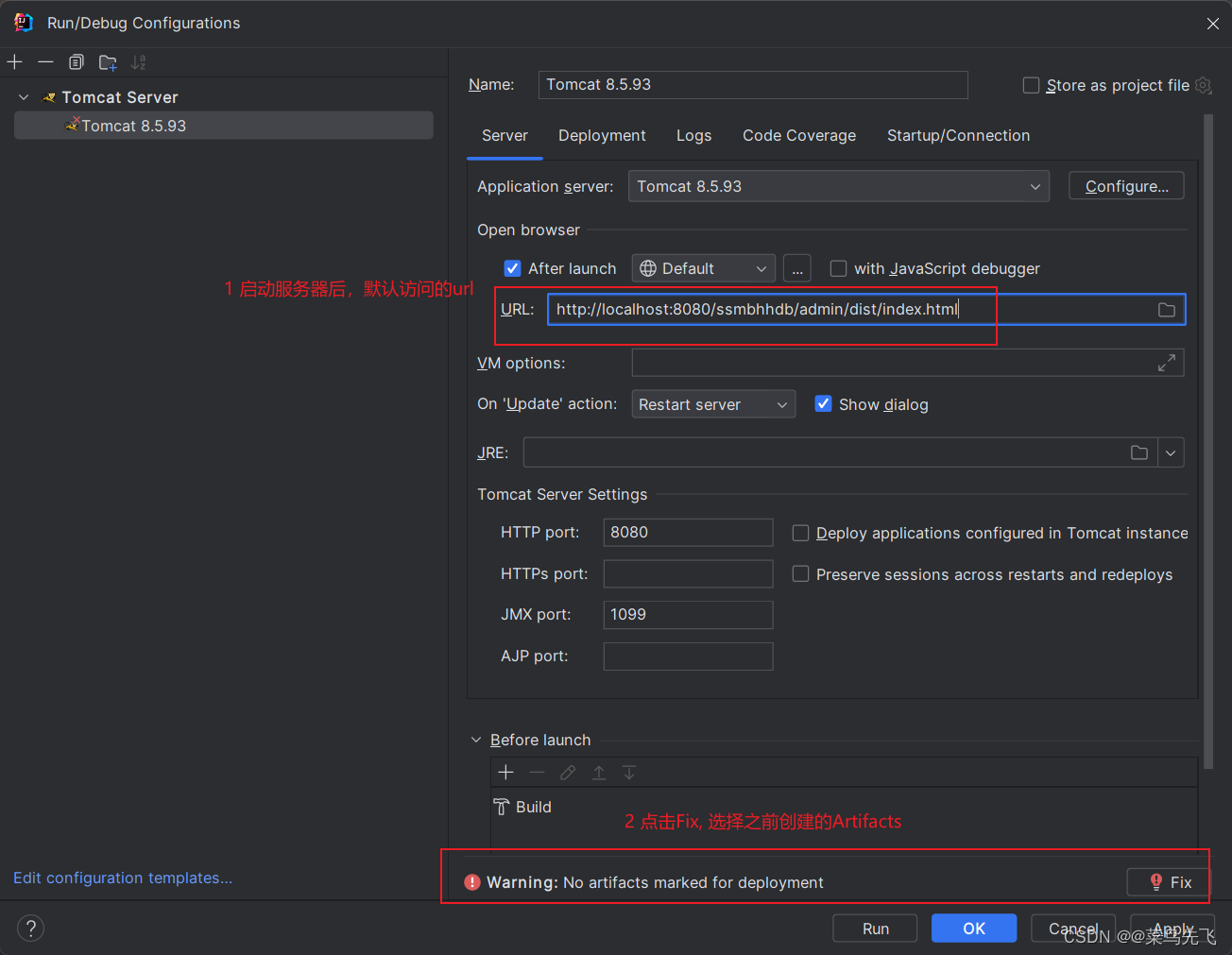Open Edit configuration templates link
The height and width of the screenshot is (955, 1232).
(123, 878)
